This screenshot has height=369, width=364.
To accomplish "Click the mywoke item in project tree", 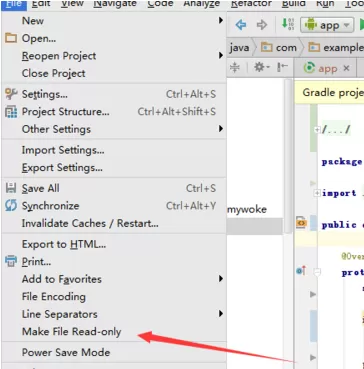I will pyautogui.click(x=247, y=210).
